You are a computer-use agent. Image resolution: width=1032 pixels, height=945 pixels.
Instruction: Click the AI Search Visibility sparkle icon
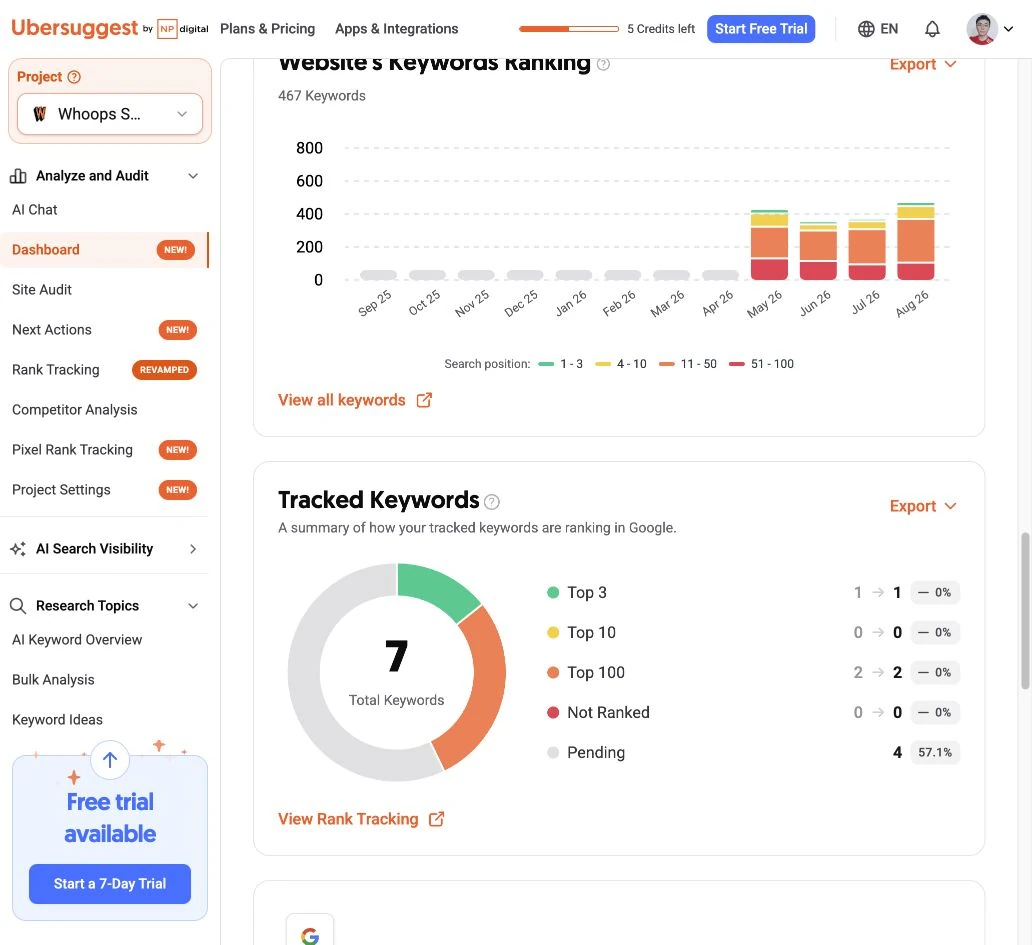[x=18, y=549]
